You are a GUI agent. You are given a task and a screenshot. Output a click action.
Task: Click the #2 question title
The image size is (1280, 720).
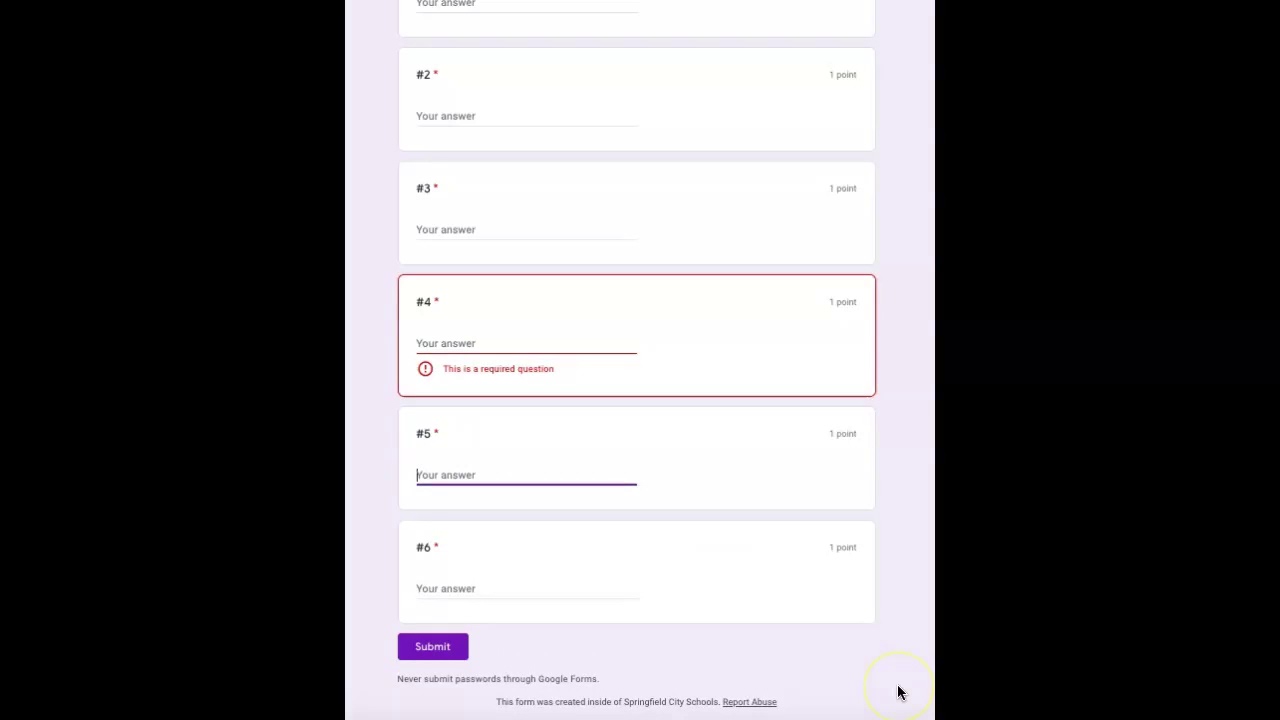(x=423, y=75)
